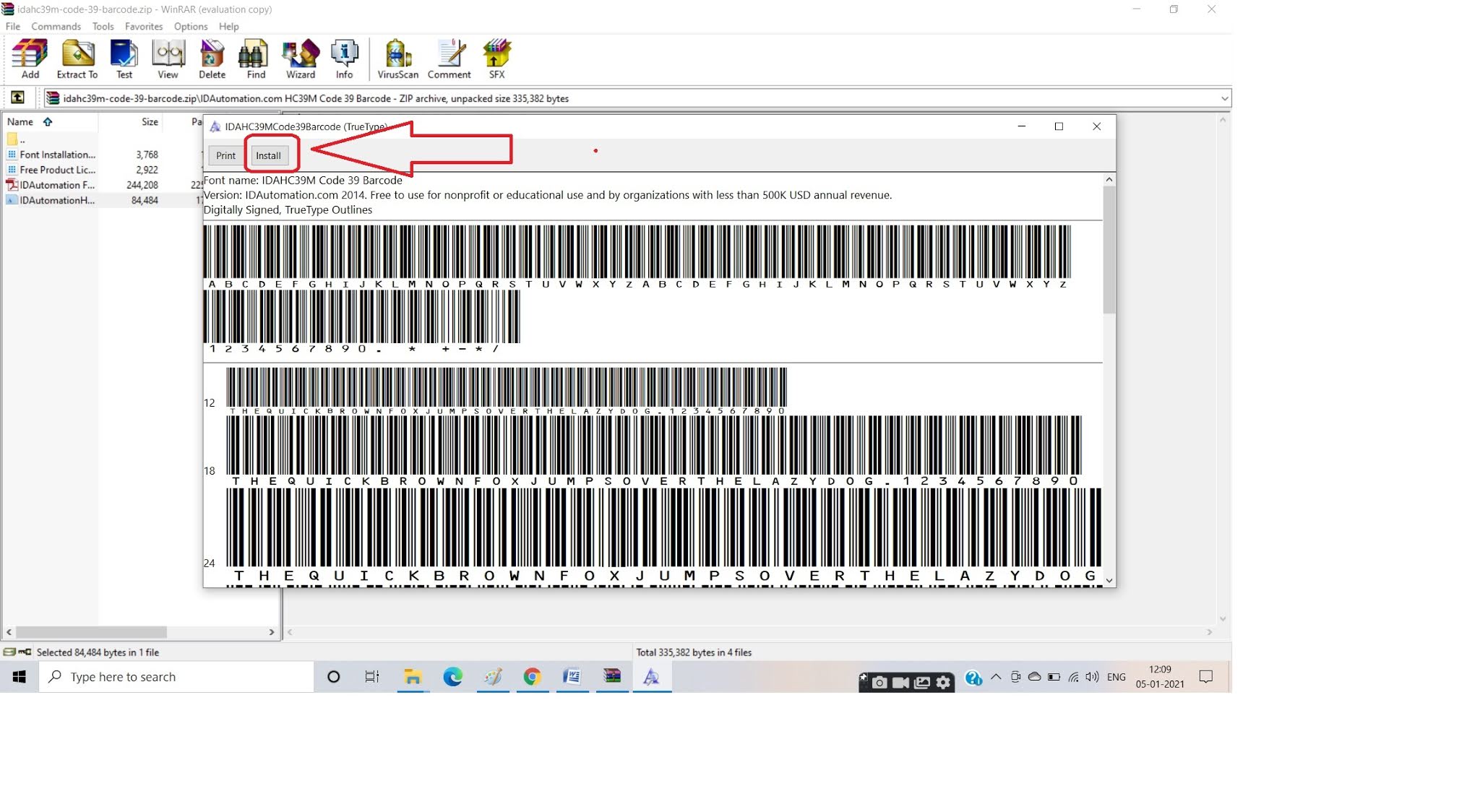The width and height of the screenshot is (1480, 812).
Task: Open Microsoft Word from the taskbar
Action: coord(572,677)
